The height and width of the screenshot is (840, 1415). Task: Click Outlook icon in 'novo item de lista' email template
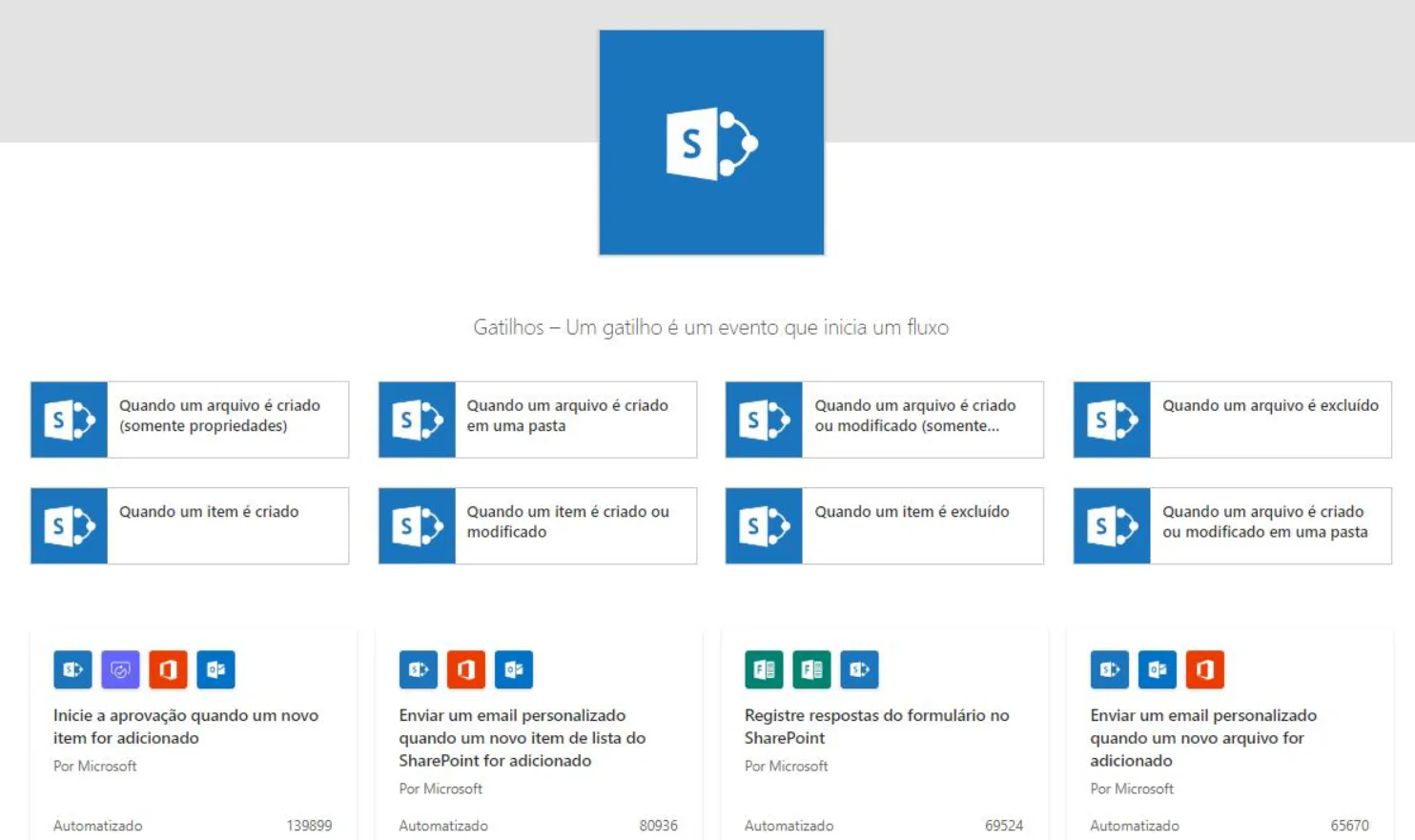(514, 669)
